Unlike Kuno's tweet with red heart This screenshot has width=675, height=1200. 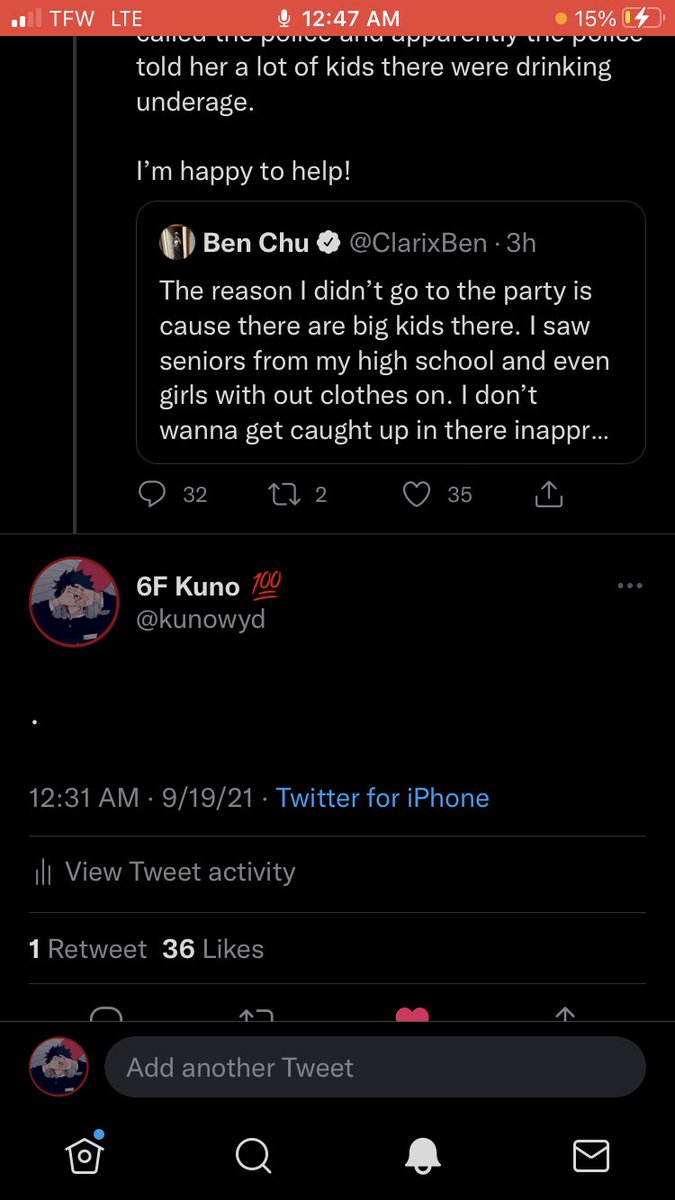[x=412, y=1014]
